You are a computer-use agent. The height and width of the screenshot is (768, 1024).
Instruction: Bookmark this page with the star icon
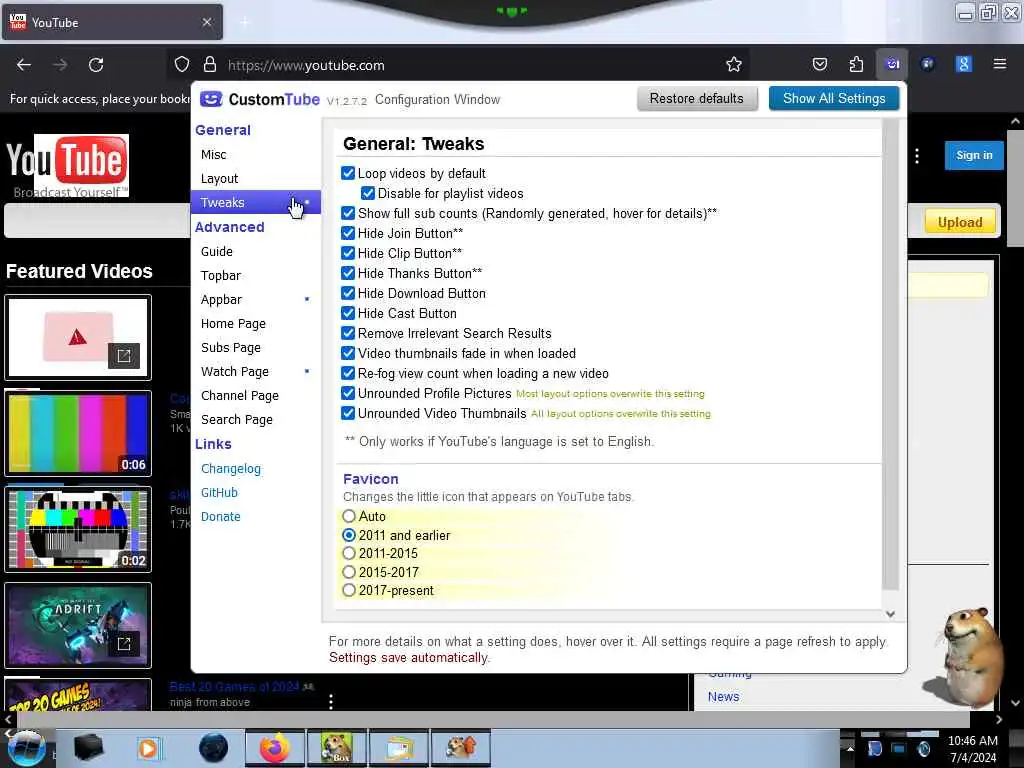[733, 65]
